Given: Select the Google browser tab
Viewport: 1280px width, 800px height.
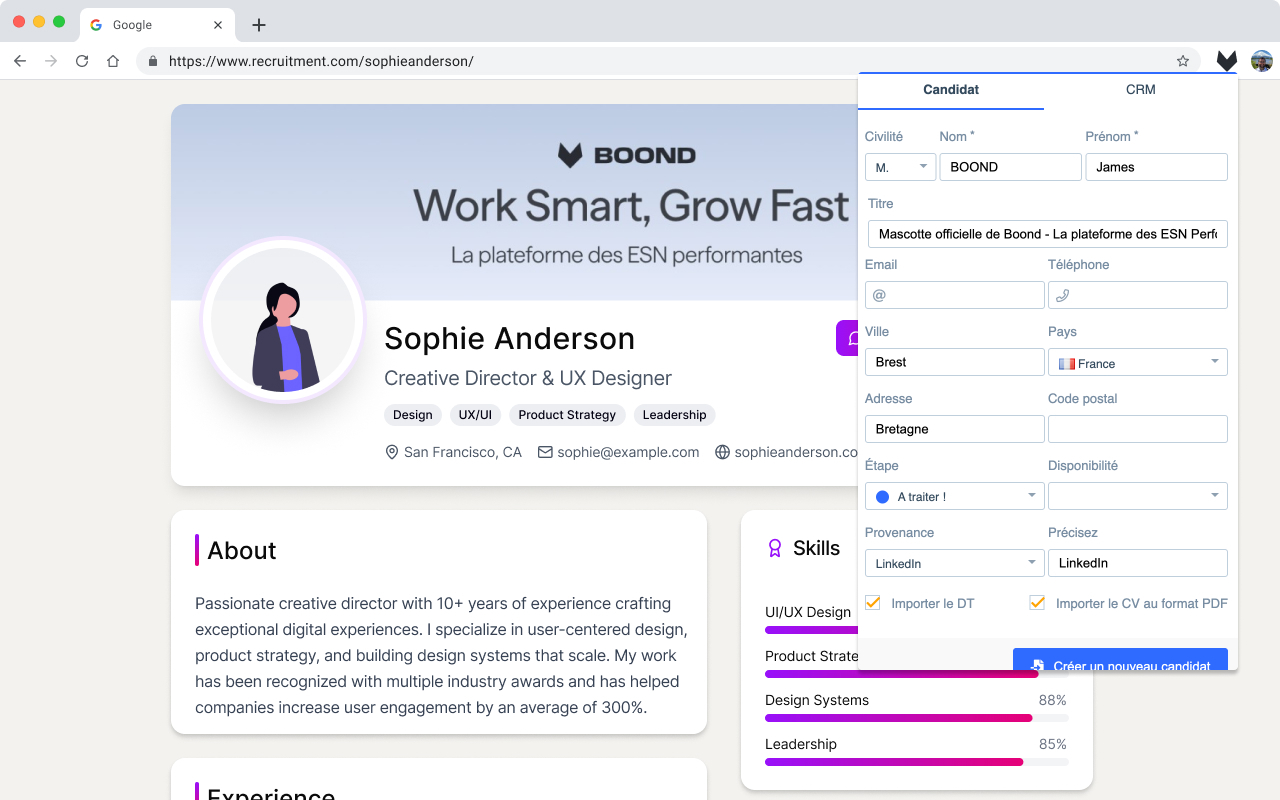Looking at the screenshot, I should click(157, 25).
